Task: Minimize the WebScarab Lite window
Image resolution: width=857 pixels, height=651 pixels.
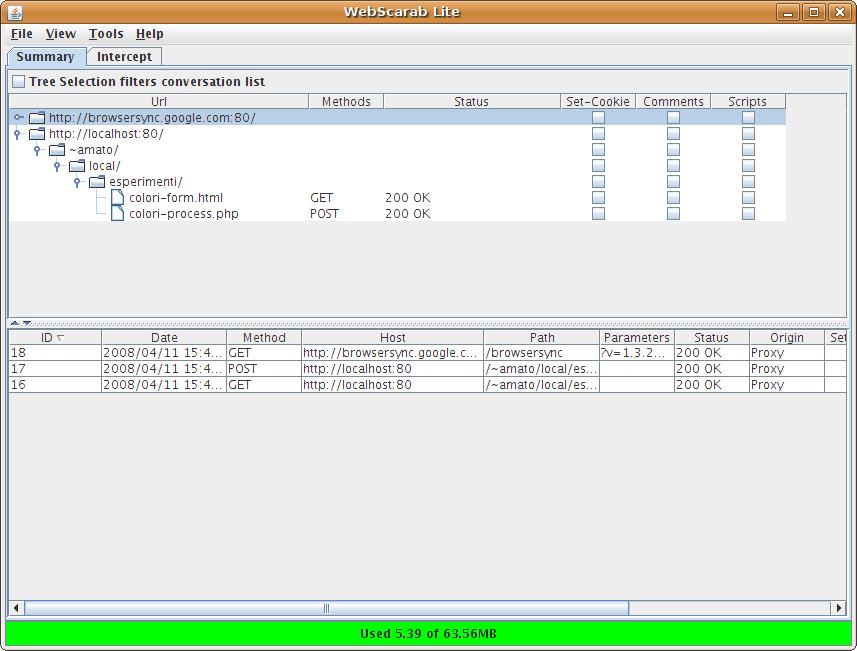Action: (x=788, y=12)
